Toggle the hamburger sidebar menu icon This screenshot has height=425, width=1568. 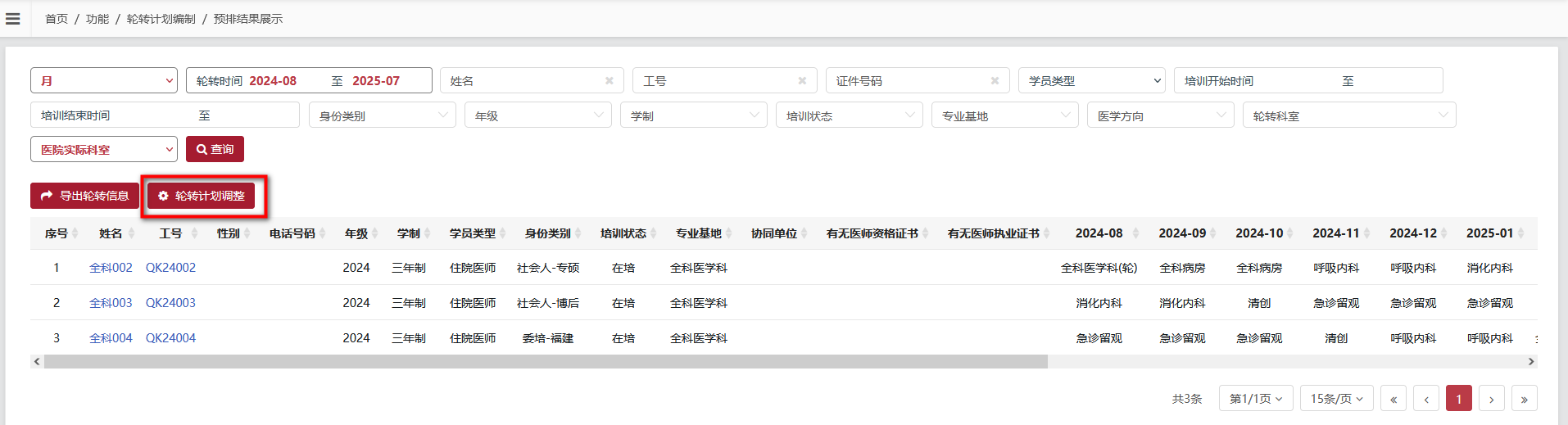click(x=12, y=18)
